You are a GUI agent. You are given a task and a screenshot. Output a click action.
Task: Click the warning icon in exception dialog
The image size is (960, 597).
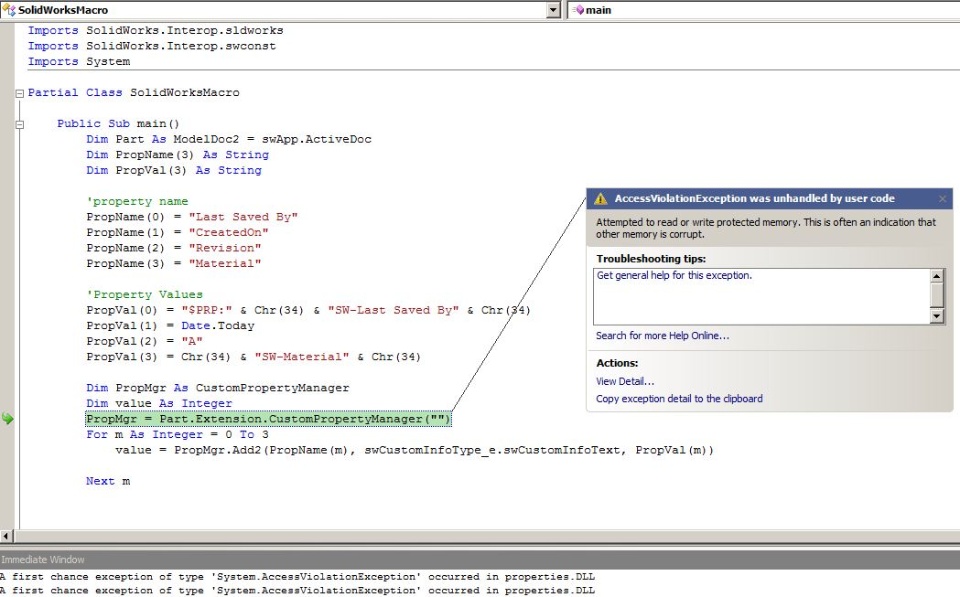click(601, 198)
